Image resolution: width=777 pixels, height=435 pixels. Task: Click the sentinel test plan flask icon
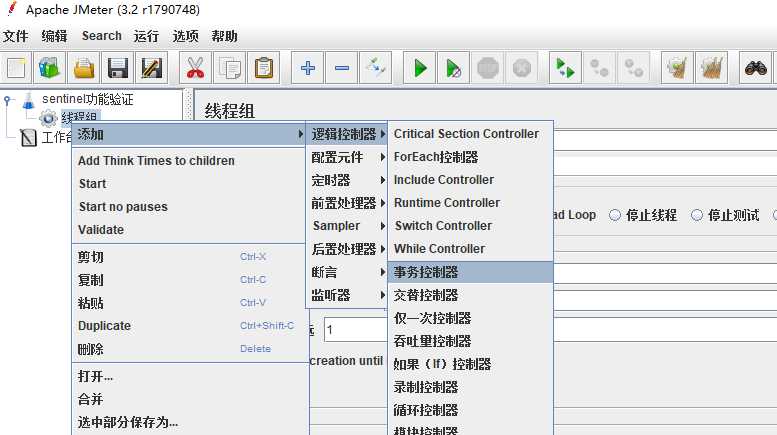pyautogui.click(x=29, y=100)
